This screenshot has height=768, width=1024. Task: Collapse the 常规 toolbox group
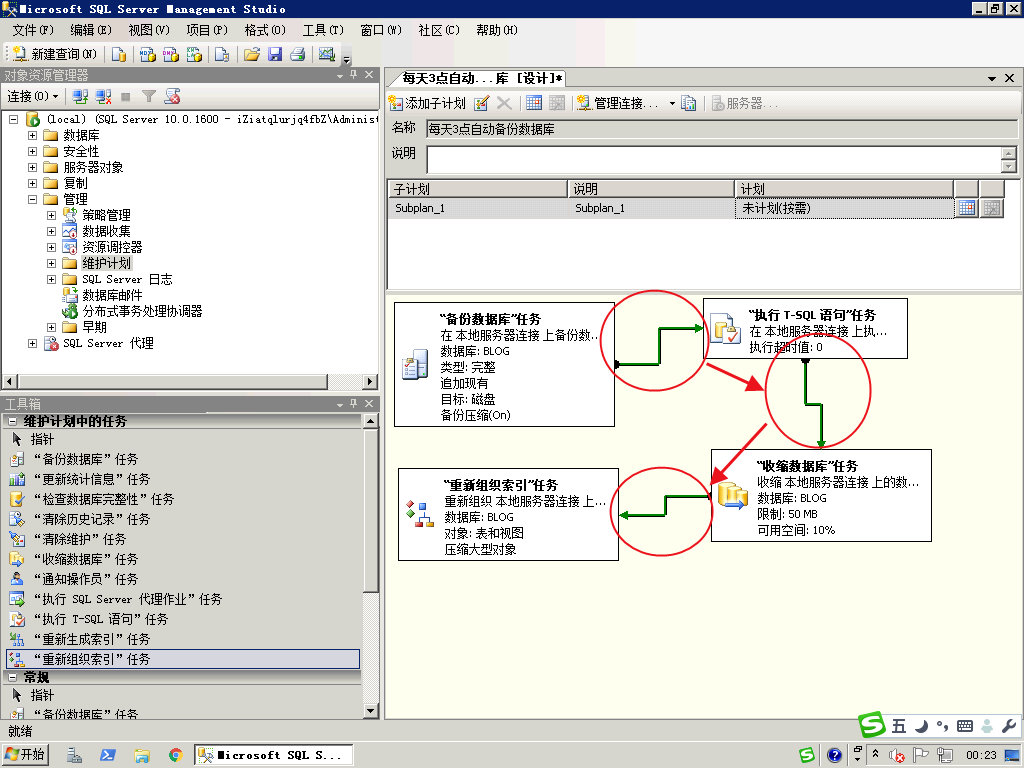pos(12,677)
